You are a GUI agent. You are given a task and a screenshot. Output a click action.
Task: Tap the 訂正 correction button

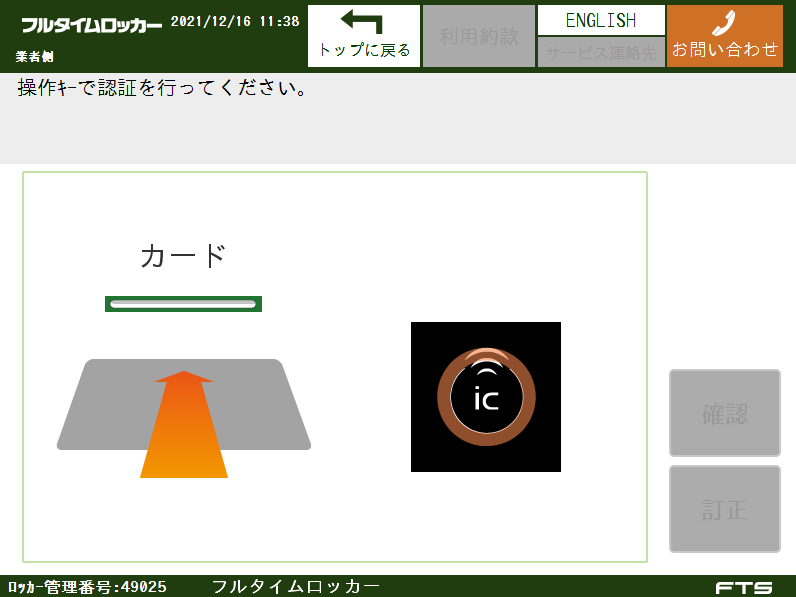(725, 509)
